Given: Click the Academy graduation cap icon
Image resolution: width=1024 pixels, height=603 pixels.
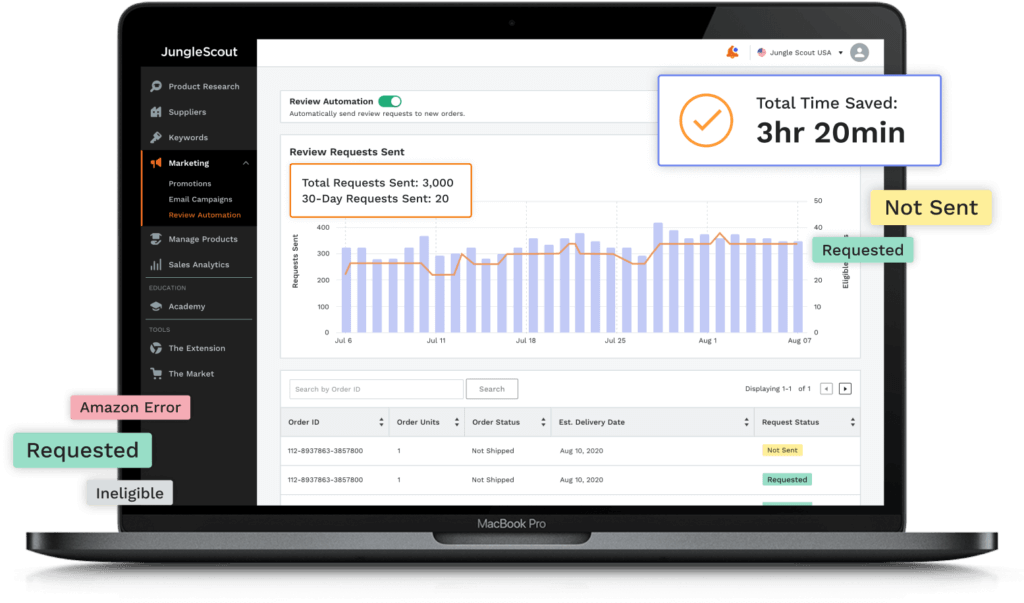Looking at the screenshot, I should (x=156, y=306).
